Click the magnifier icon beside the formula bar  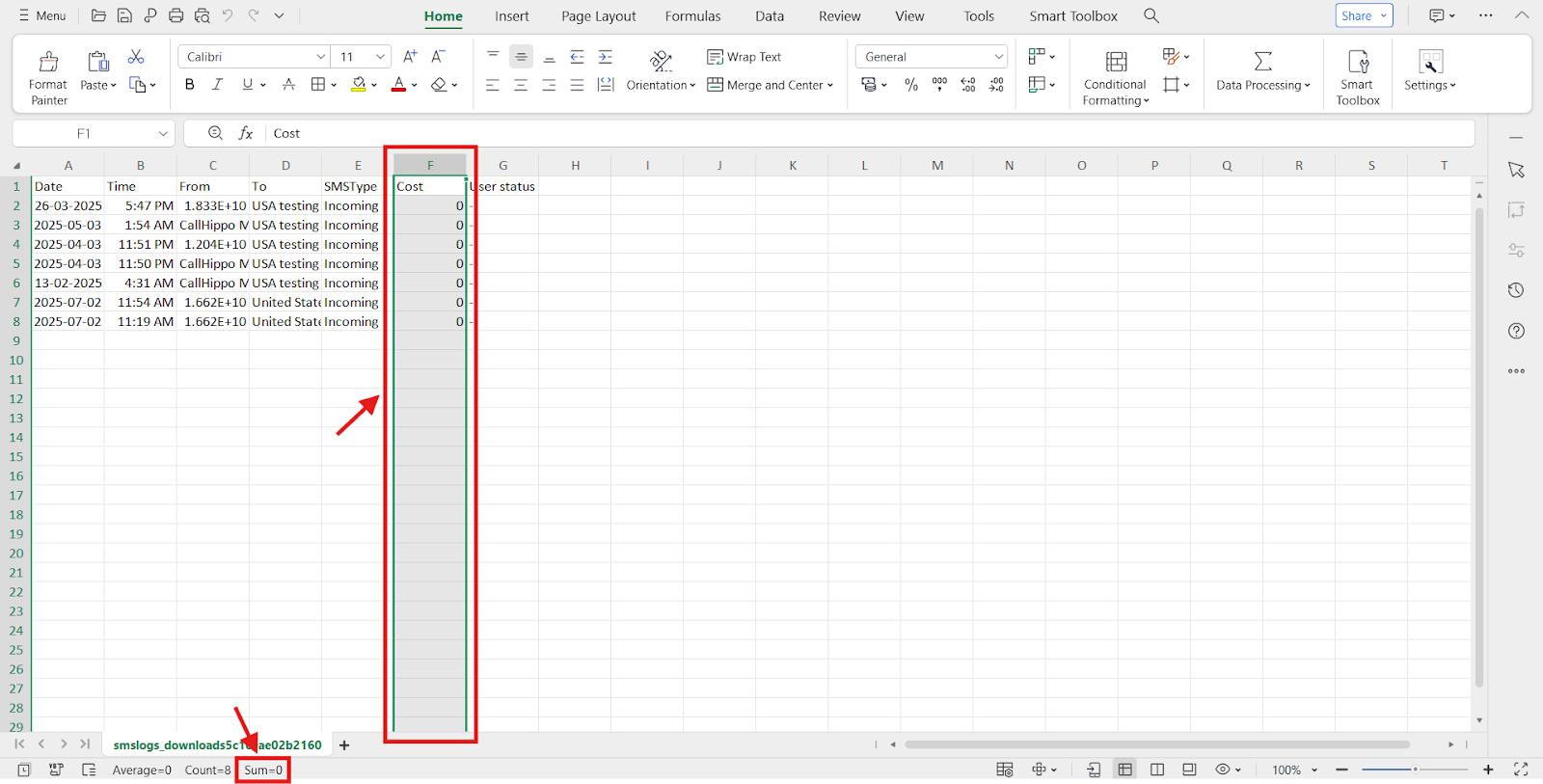pyautogui.click(x=215, y=133)
